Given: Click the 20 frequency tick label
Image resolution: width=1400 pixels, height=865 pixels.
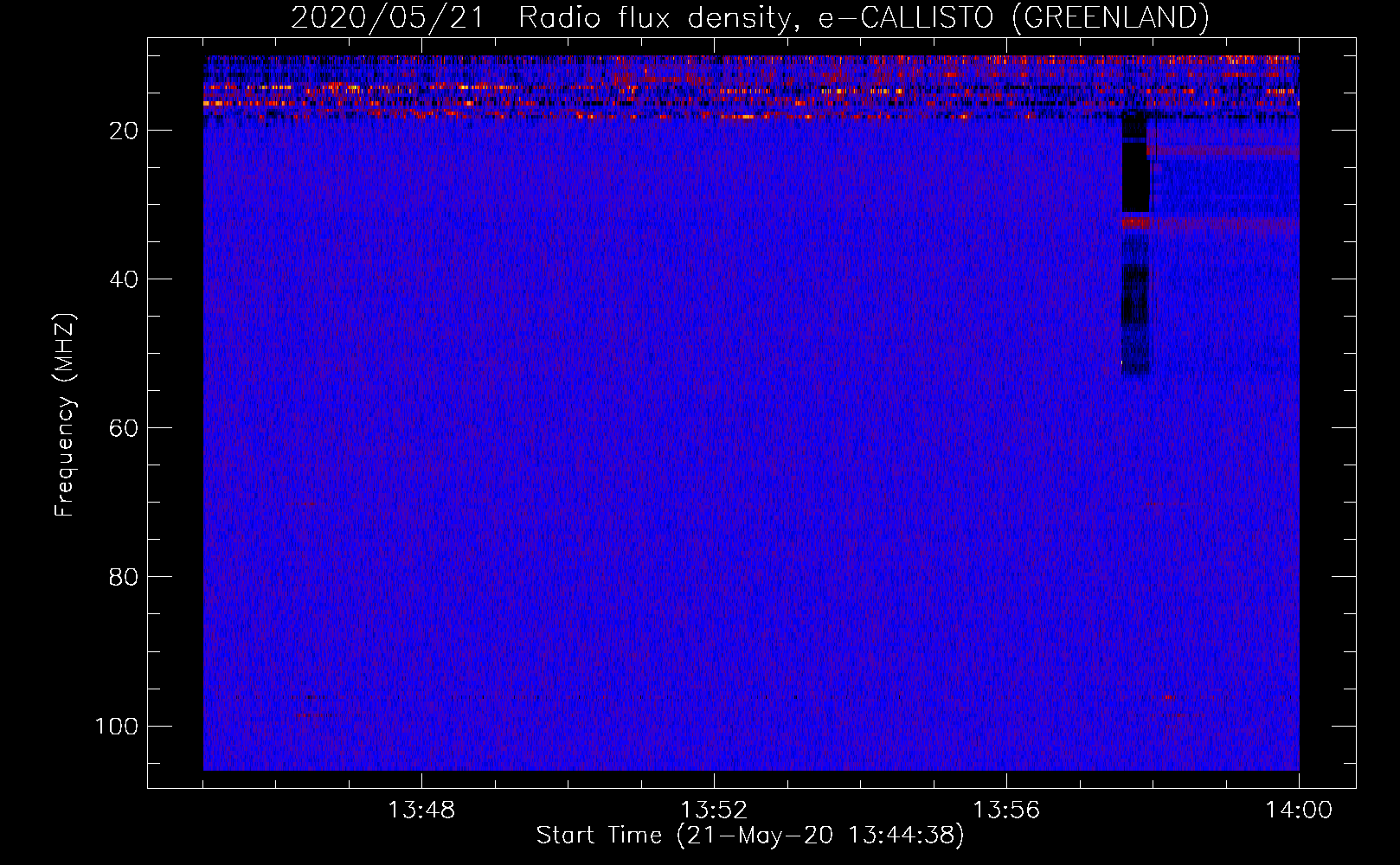Looking at the screenshot, I should [124, 131].
